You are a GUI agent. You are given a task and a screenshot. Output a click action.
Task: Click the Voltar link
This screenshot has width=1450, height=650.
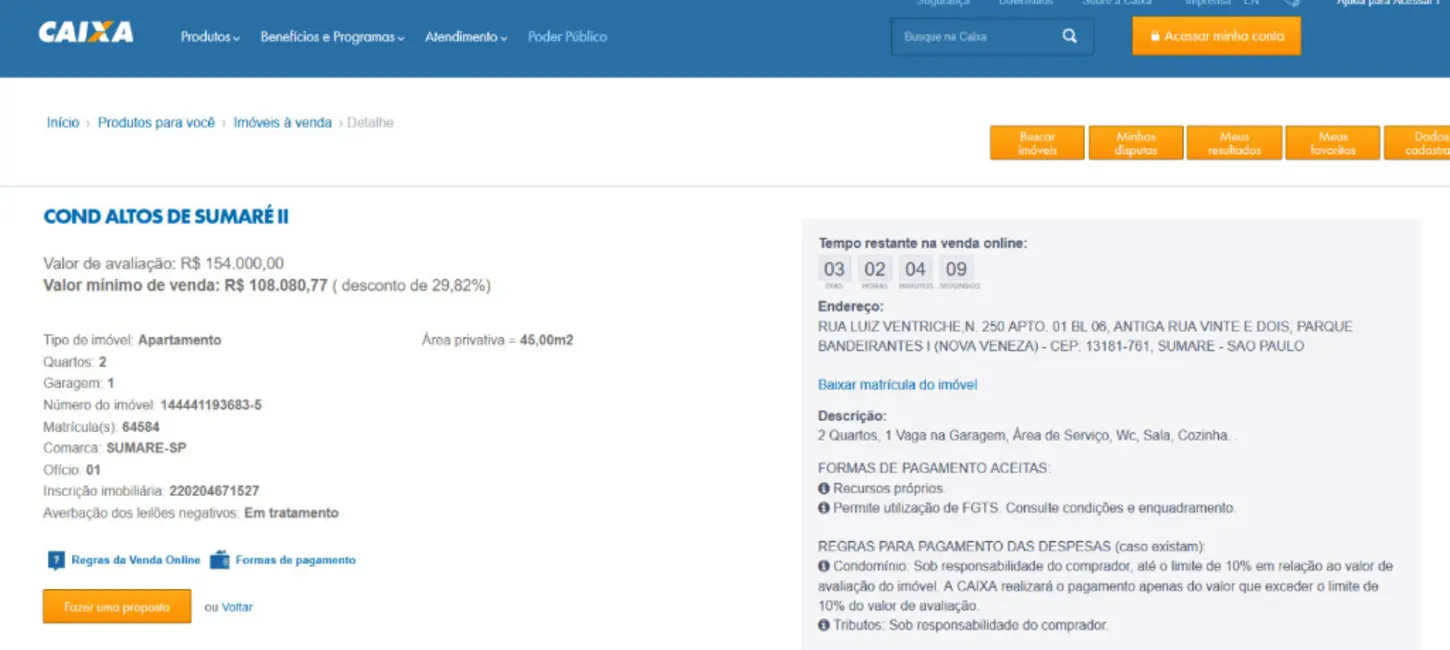tap(237, 607)
